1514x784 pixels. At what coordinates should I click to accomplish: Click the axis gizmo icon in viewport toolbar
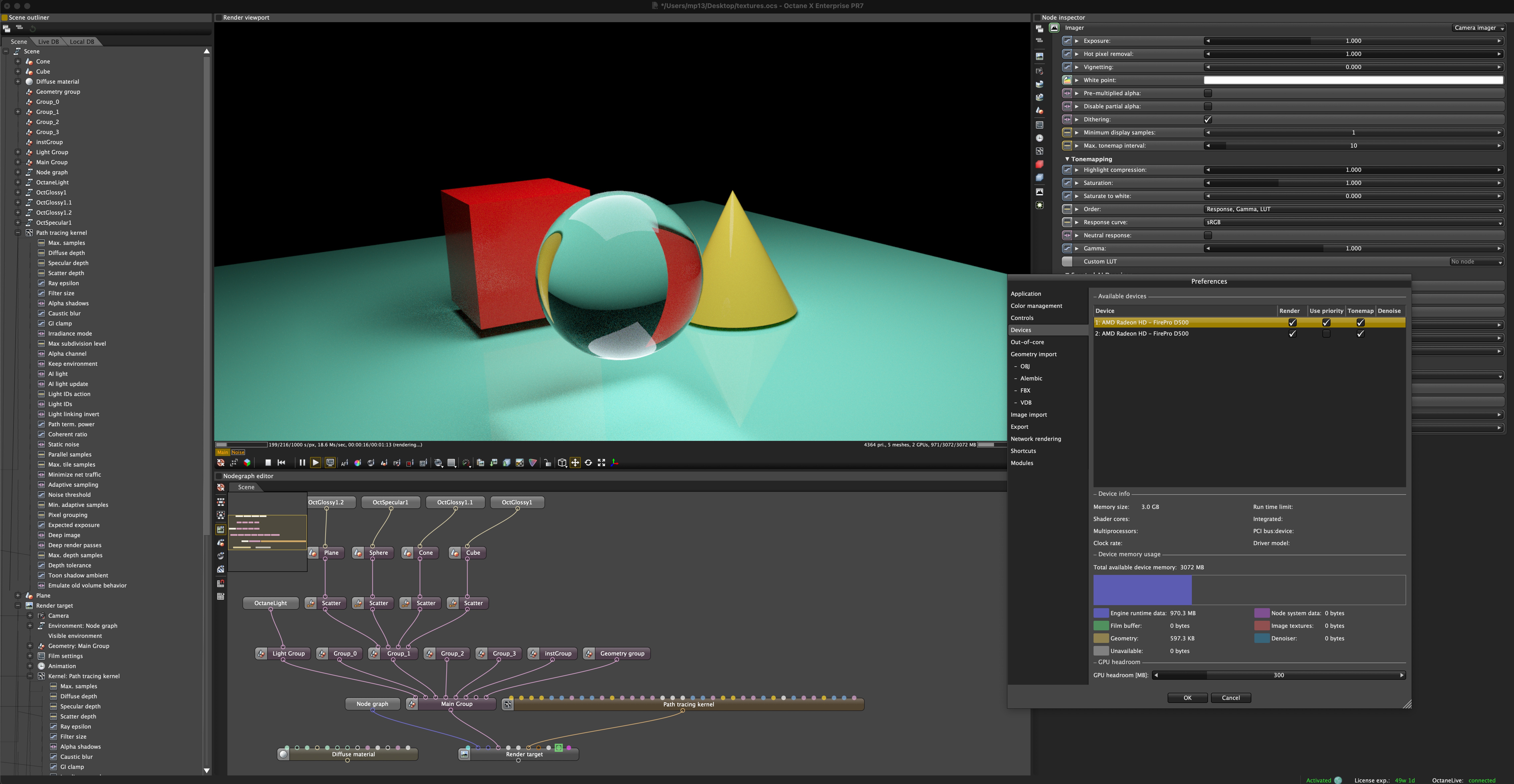click(x=615, y=463)
